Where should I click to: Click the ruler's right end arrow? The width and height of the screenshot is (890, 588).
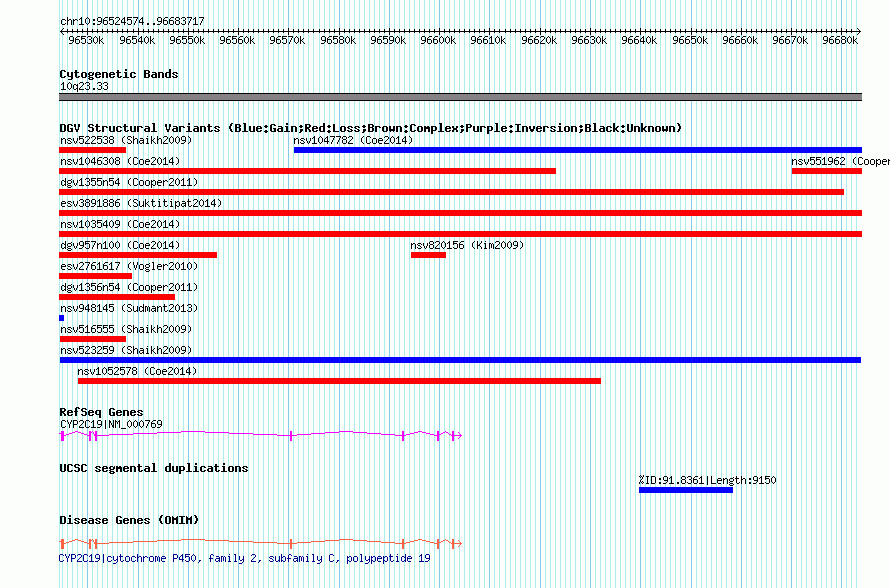pyautogui.click(x=859, y=31)
